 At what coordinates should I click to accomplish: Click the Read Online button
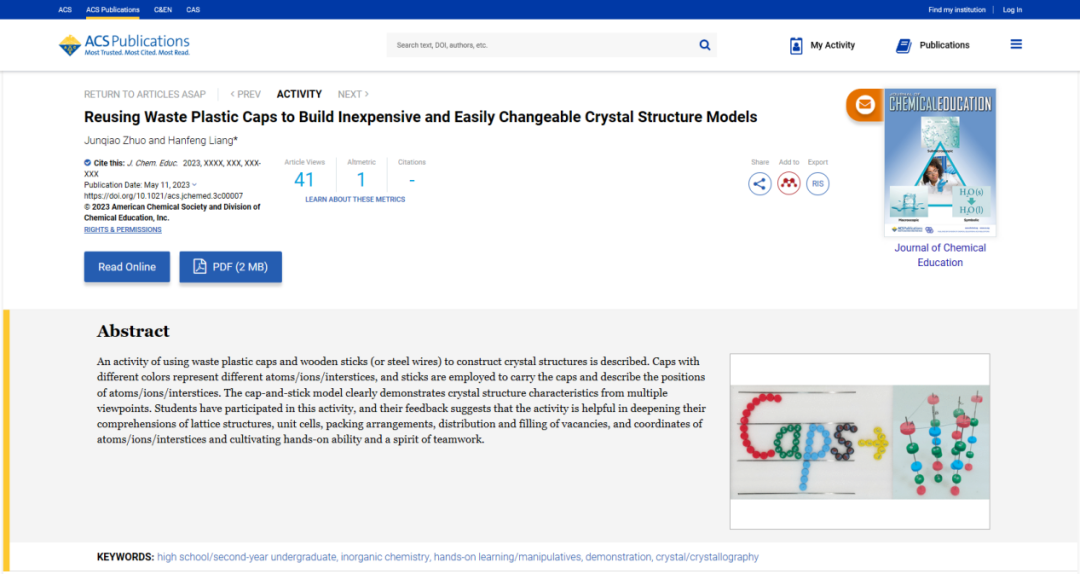tap(127, 267)
